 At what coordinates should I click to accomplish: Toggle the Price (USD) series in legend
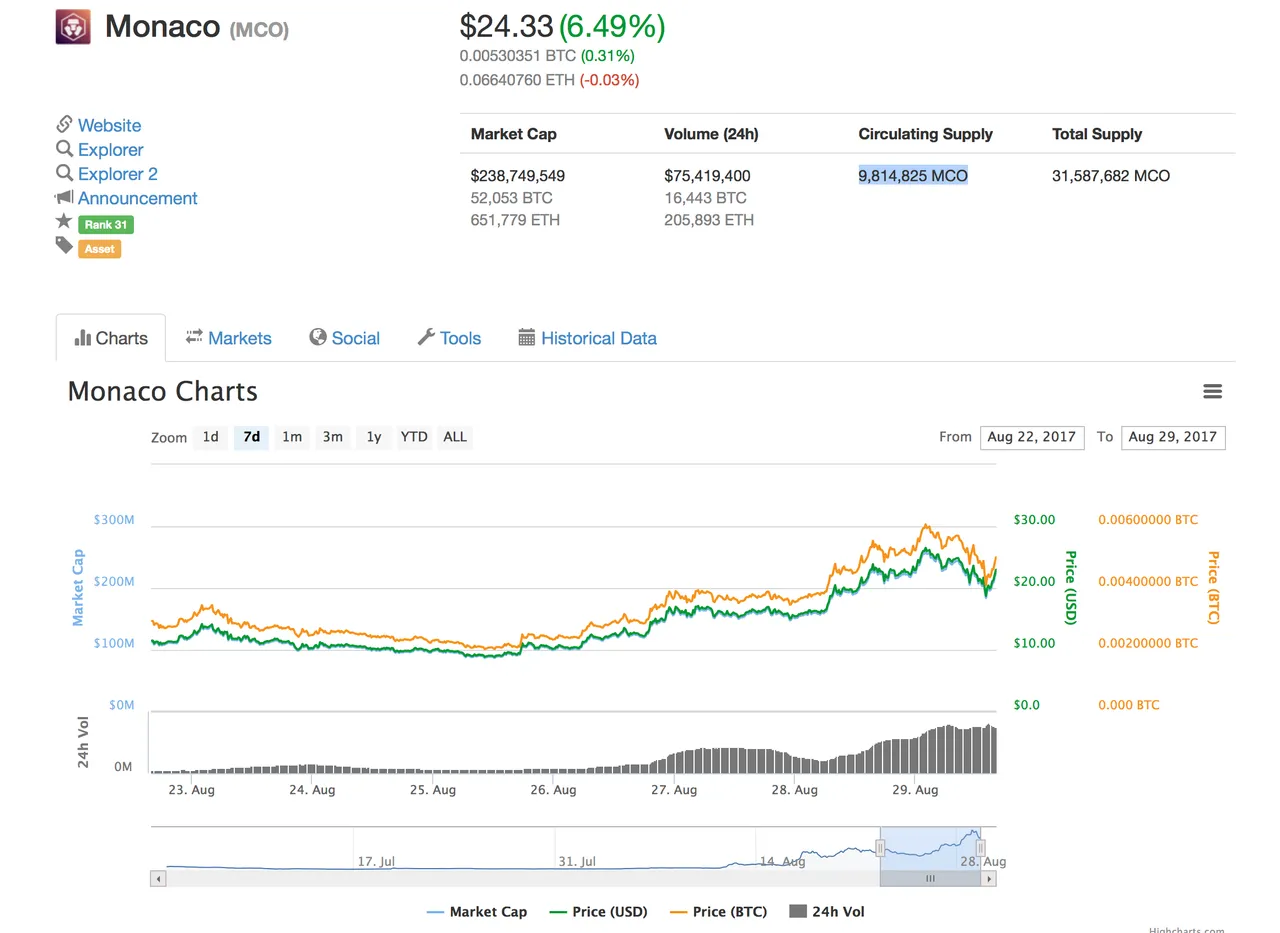[x=597, y=911]
